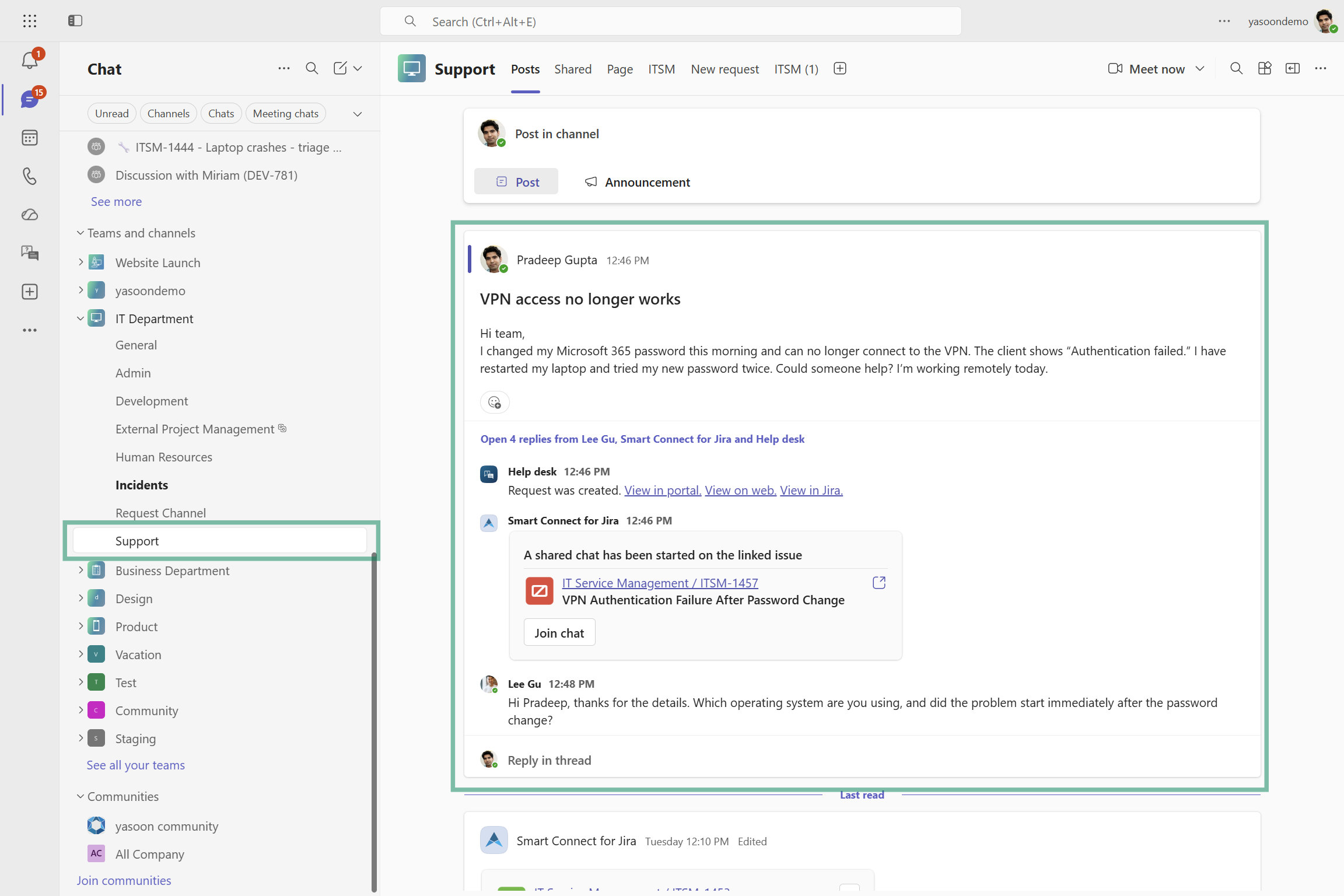Image resolution: width=1344 pixels, height=896 pixels.
Task: Open the Incidents channel
Action: tap(142, 485)
